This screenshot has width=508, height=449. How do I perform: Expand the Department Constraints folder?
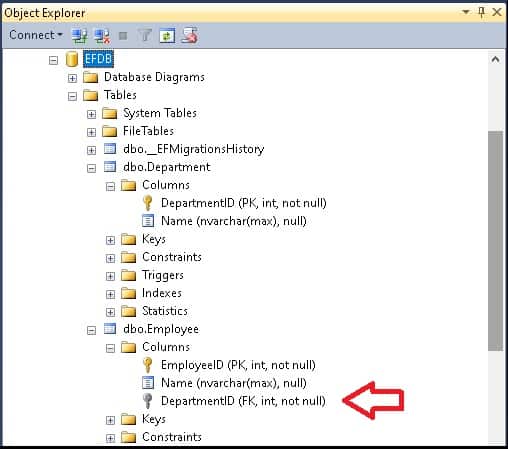click(x=110, y=258)
